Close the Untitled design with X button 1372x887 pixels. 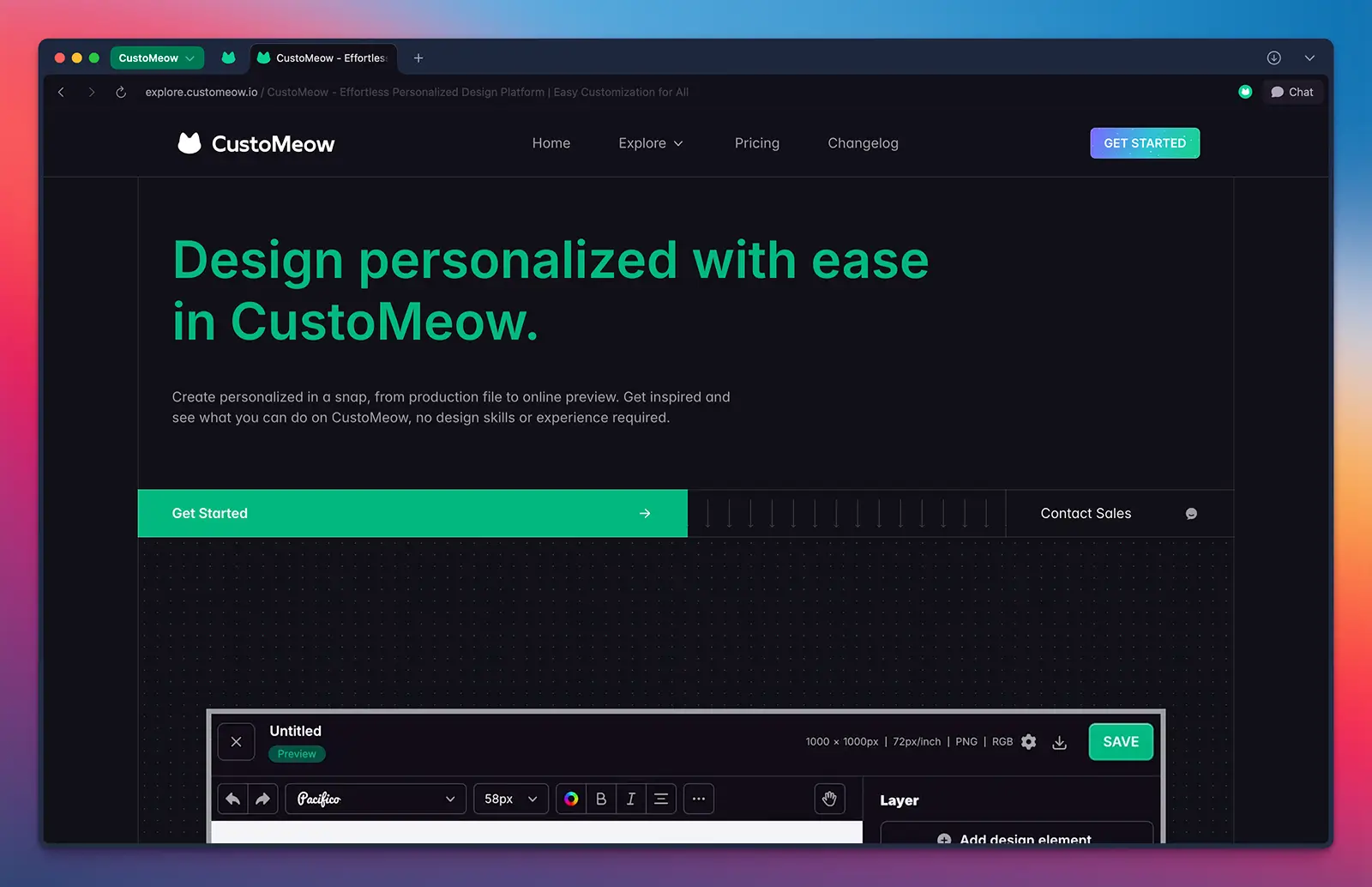click(x=237, y=742)
